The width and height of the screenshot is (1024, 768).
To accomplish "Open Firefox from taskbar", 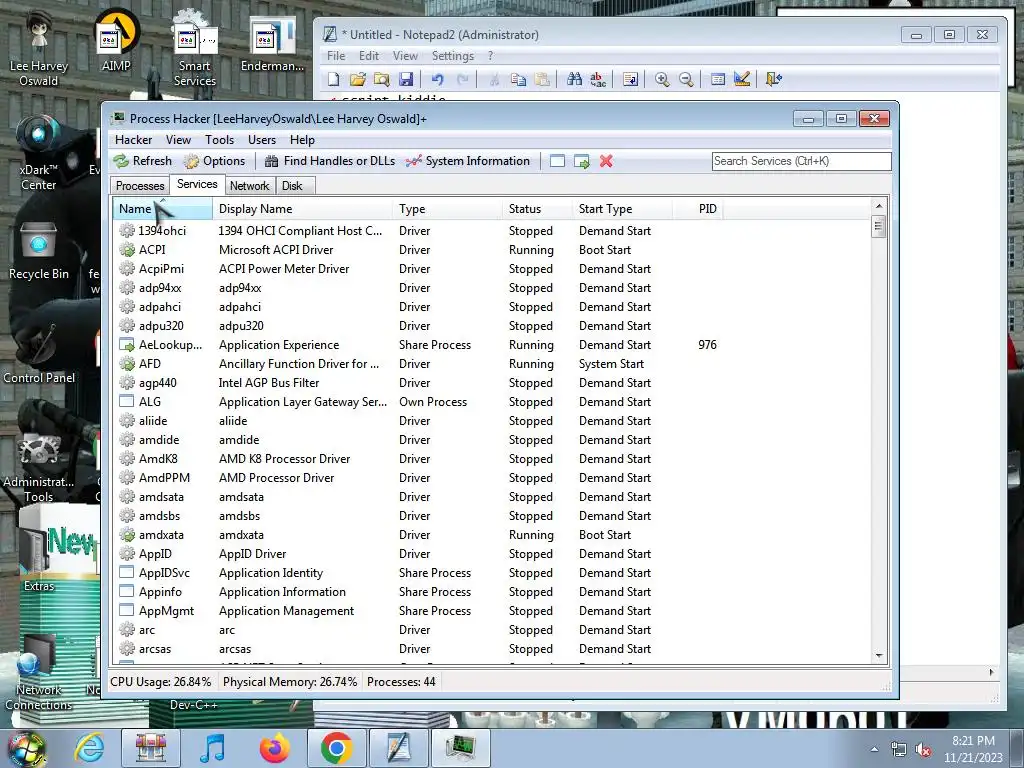I will click(x=275, y=748).
